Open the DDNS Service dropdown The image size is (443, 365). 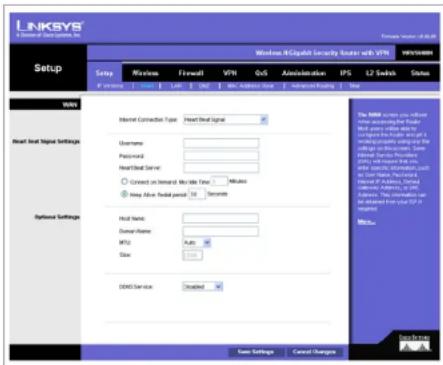coord(203,286)
